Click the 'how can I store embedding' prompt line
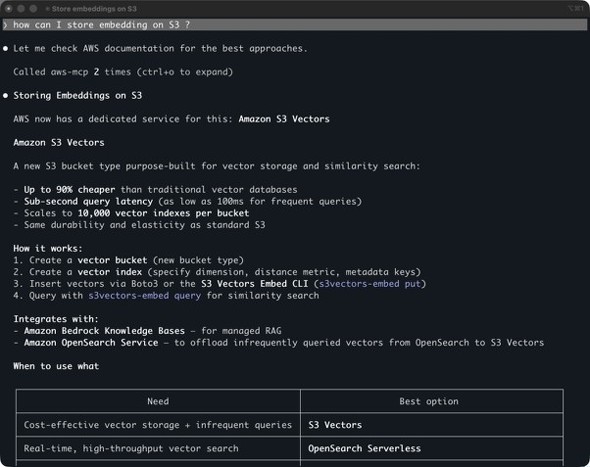The image size is (590, 467). [x=294, y=25]
